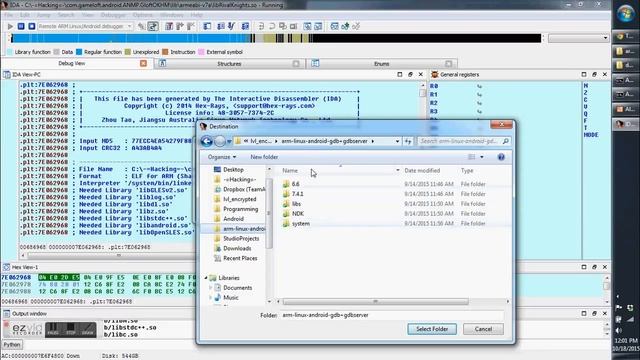Select the system folder
This screenshot has width=640, height=360.
click(x=301, y=224)
